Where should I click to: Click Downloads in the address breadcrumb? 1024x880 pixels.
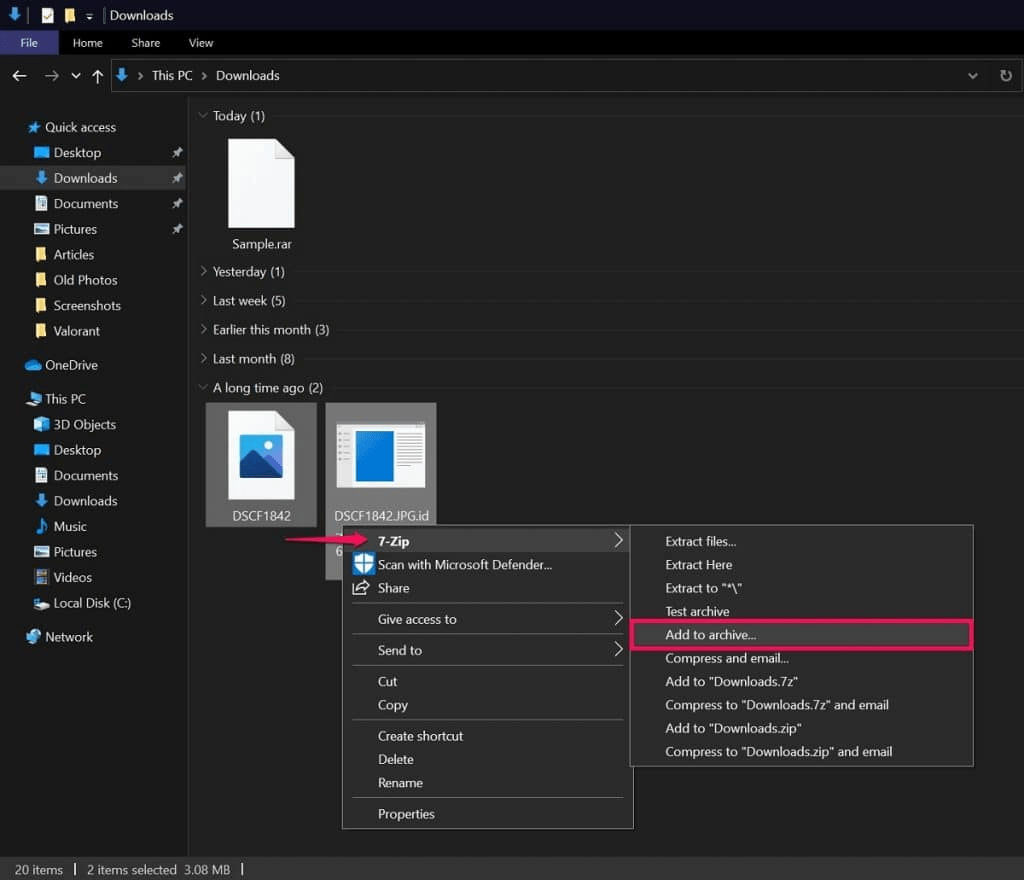248,76
